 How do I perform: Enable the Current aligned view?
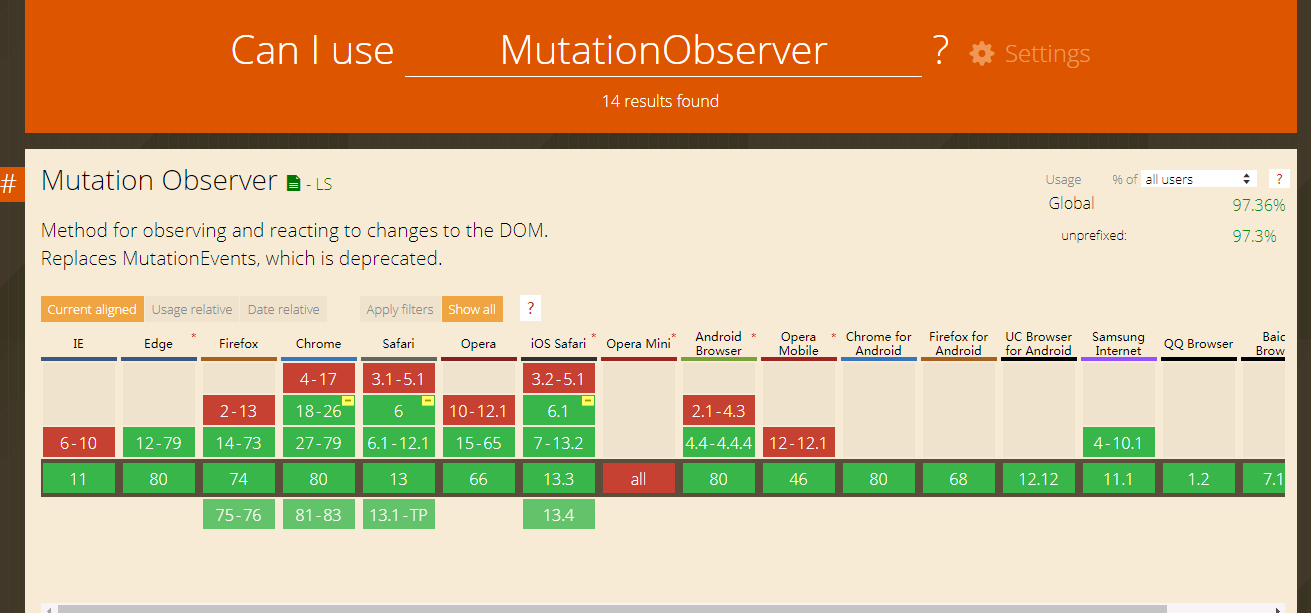92,309
